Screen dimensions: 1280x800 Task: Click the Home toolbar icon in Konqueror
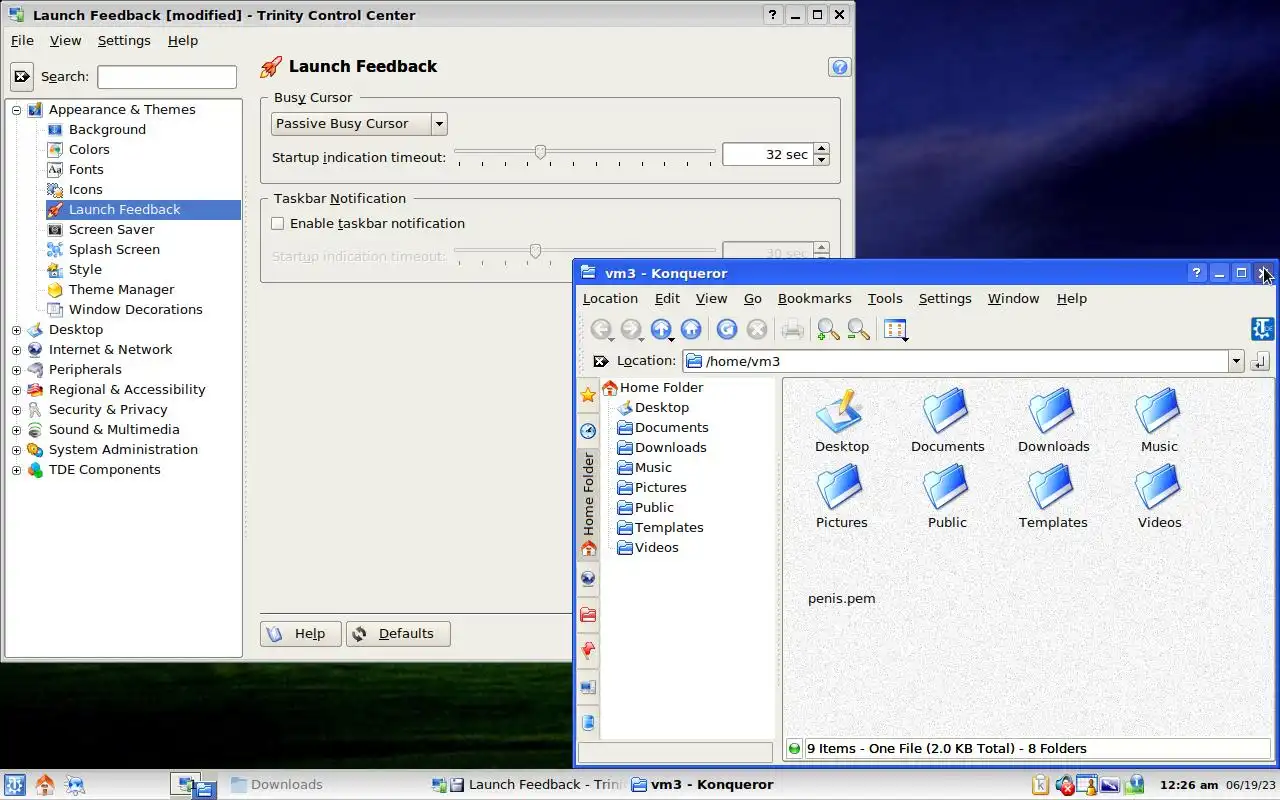pyautogui.click(x=691, y=329)
